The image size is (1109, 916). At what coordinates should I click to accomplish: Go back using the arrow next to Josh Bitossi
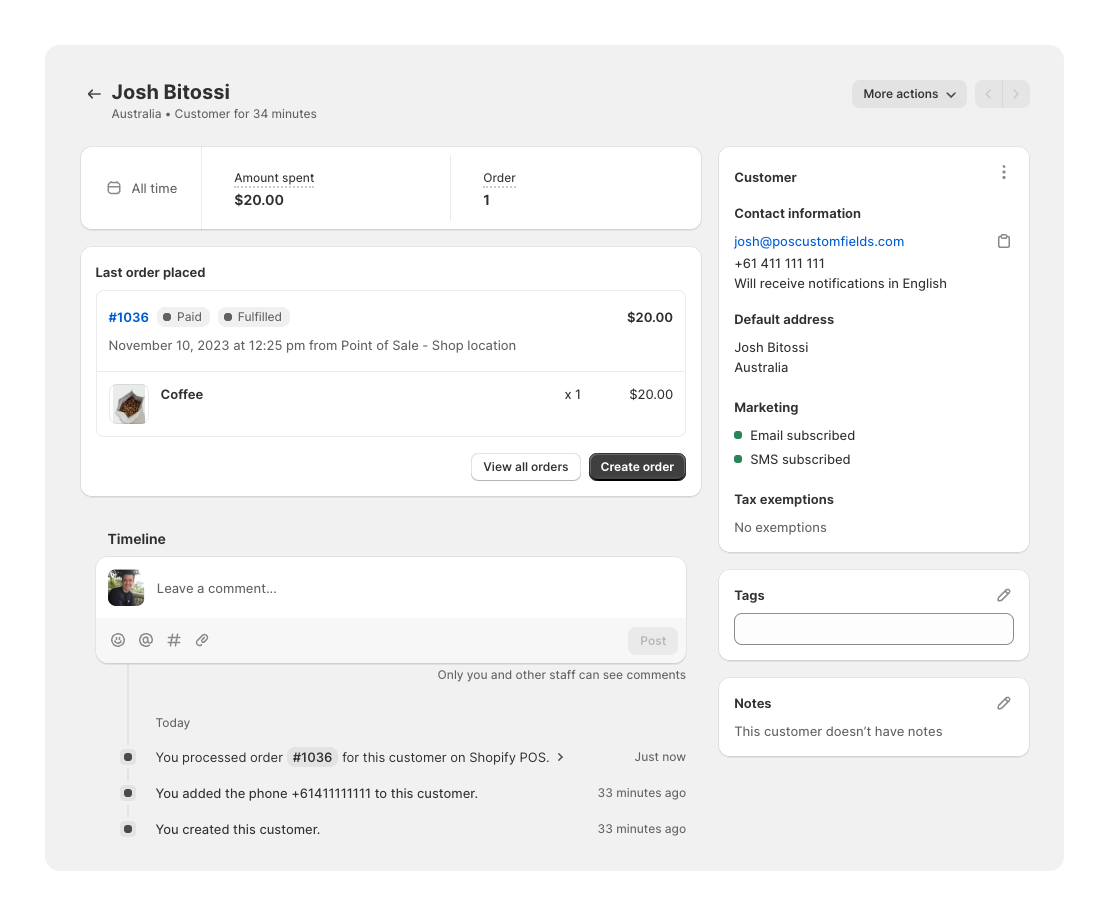93,93
